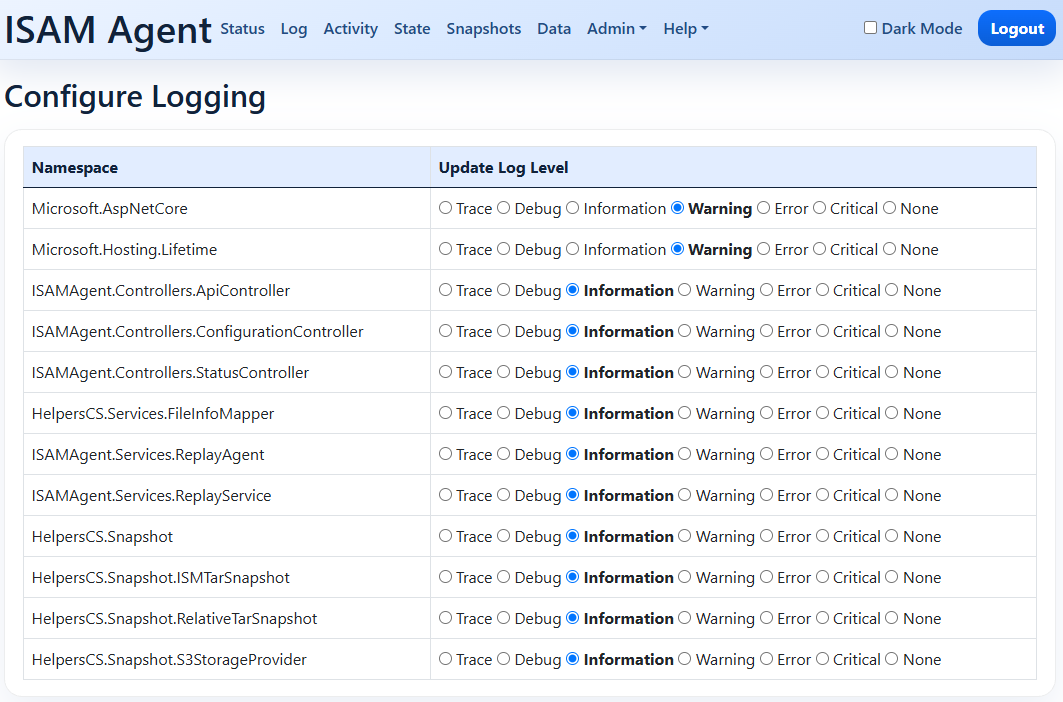Image resolution: width=1063 pixels, height=702 pixels.
Task: Set Microsoft.Hosting.Lifetime to Information
Action: point(573,249)
